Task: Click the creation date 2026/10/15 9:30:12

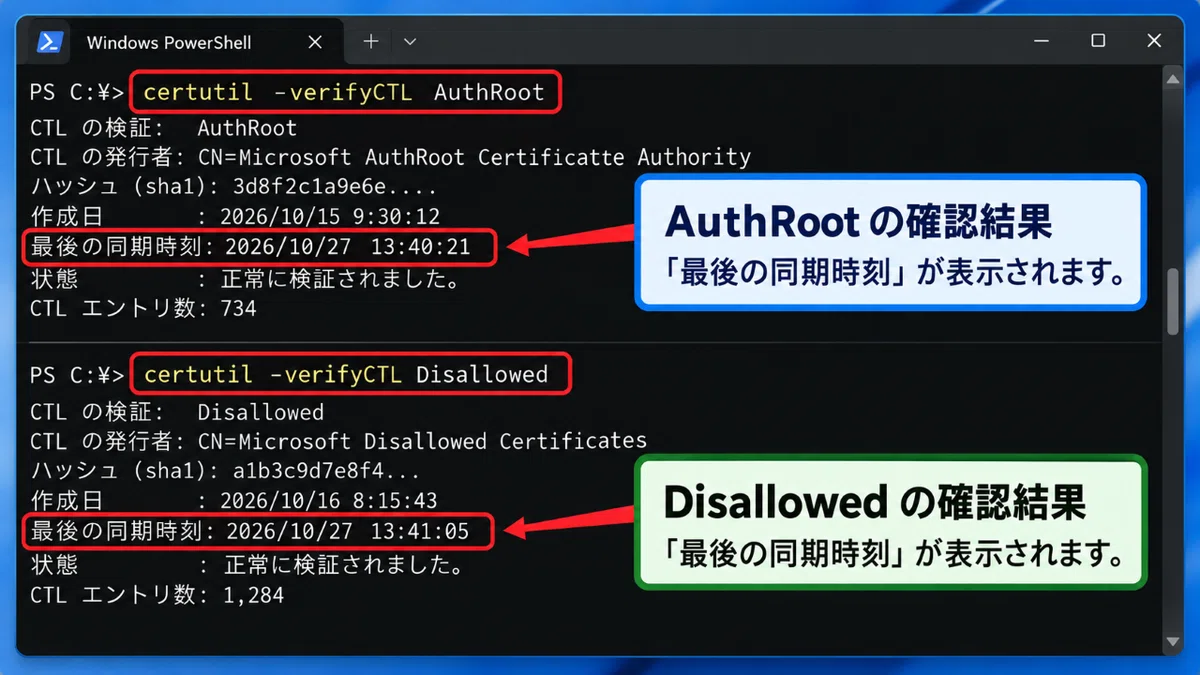Action: point(330,217)
